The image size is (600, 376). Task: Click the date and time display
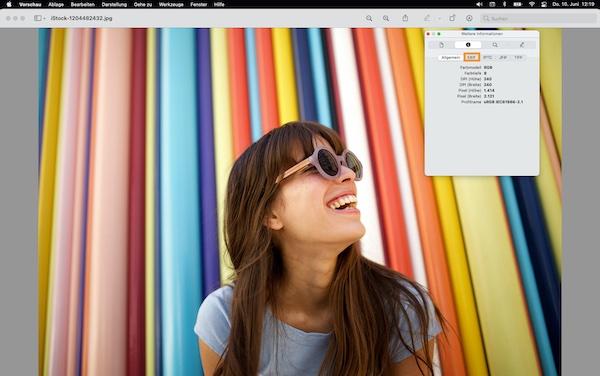click(573, 5)
